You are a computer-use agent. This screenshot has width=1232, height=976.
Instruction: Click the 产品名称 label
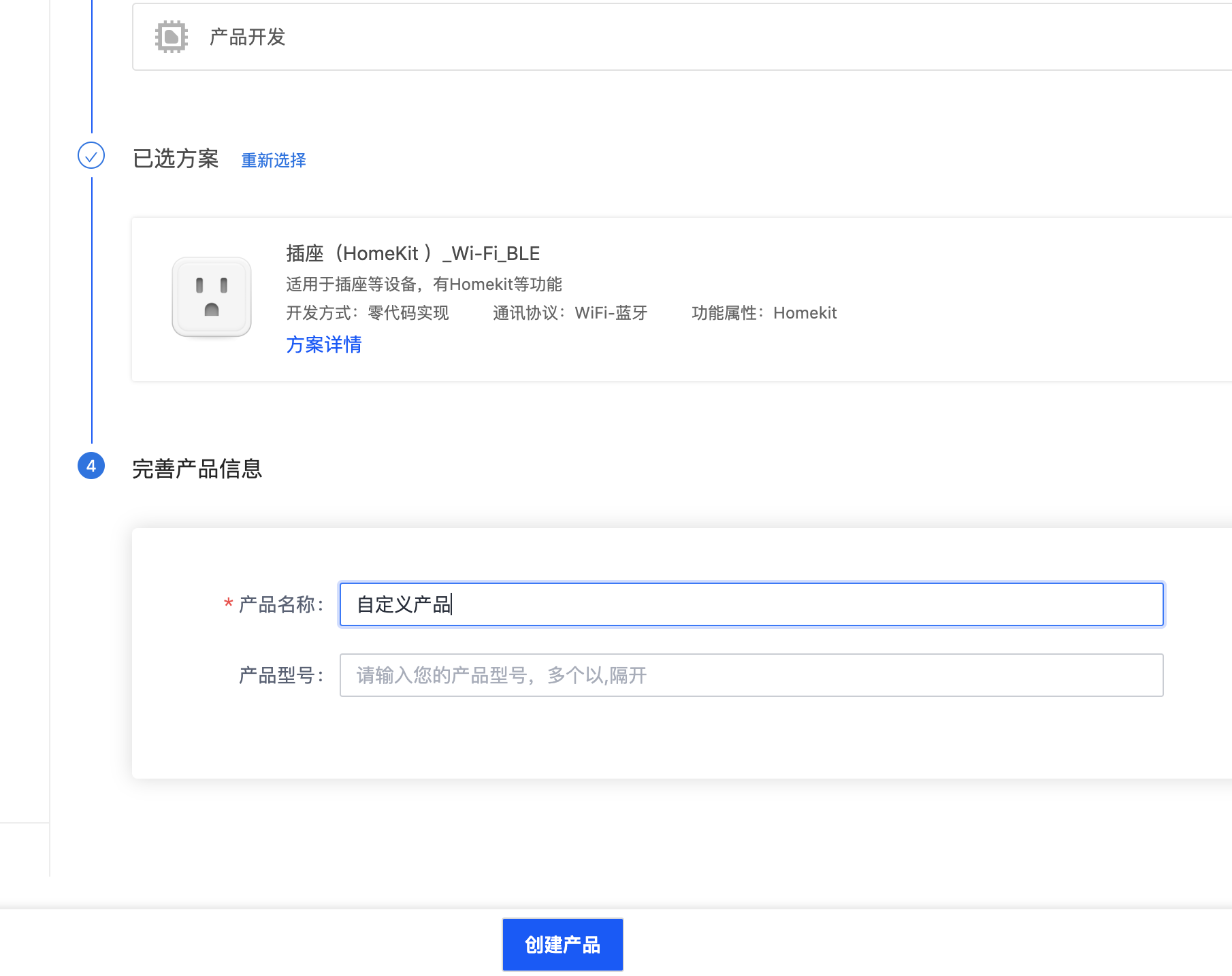point(281,604)
